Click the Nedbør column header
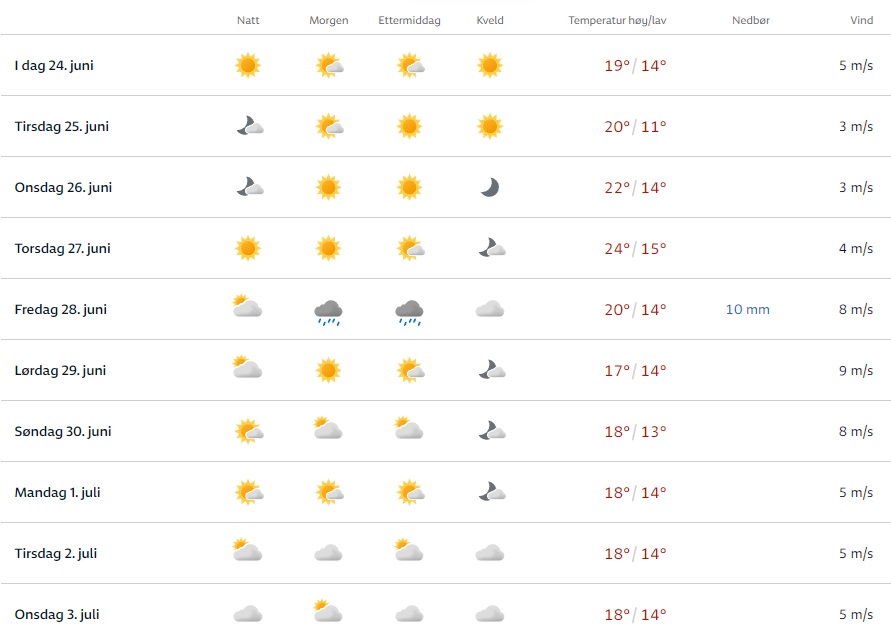Viewport: 891px width, 633px height. [749, 21]
